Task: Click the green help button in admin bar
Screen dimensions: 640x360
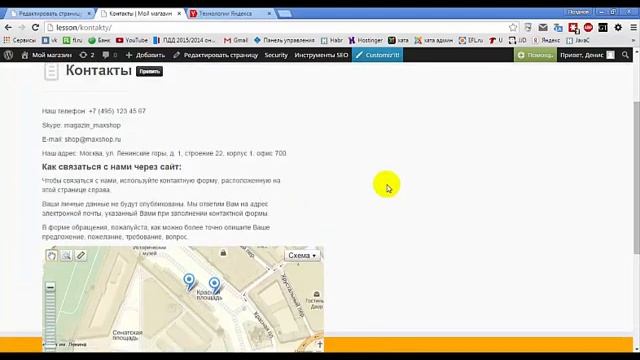Action: [535, 55]
